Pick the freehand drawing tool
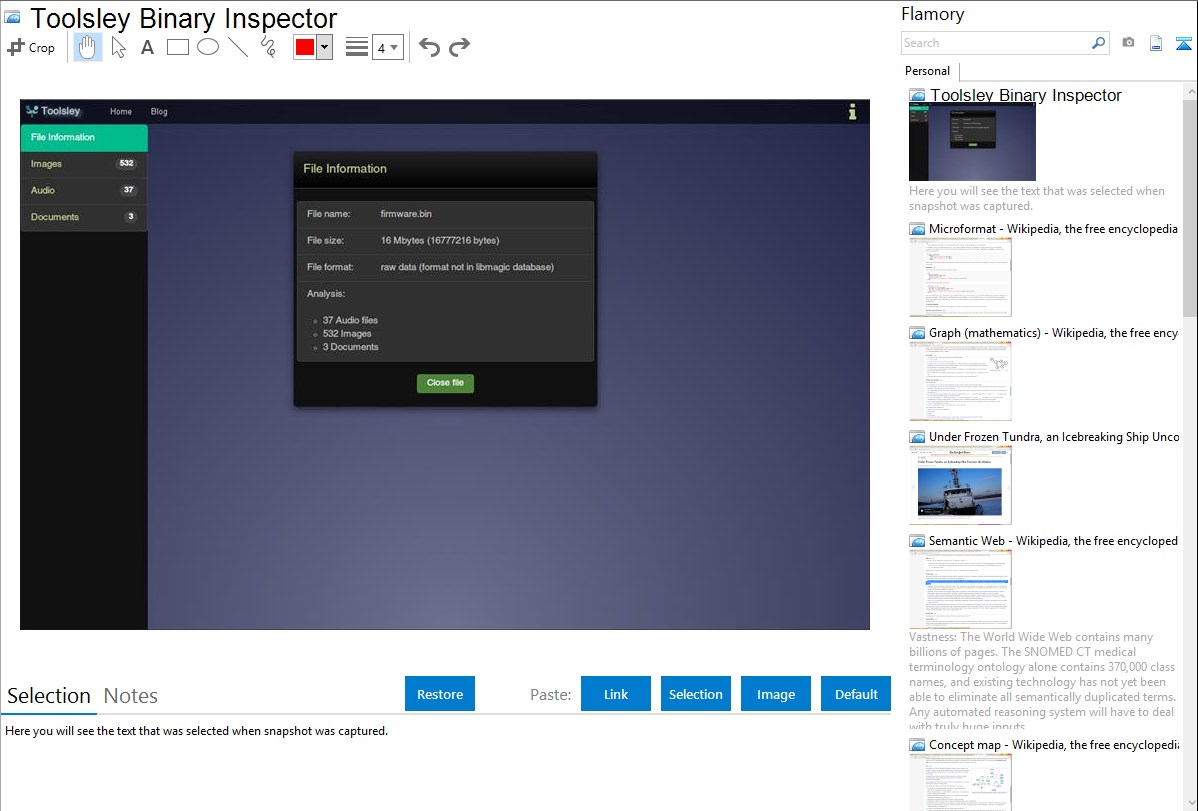1198x811 pixels. [x=268, y=47]
